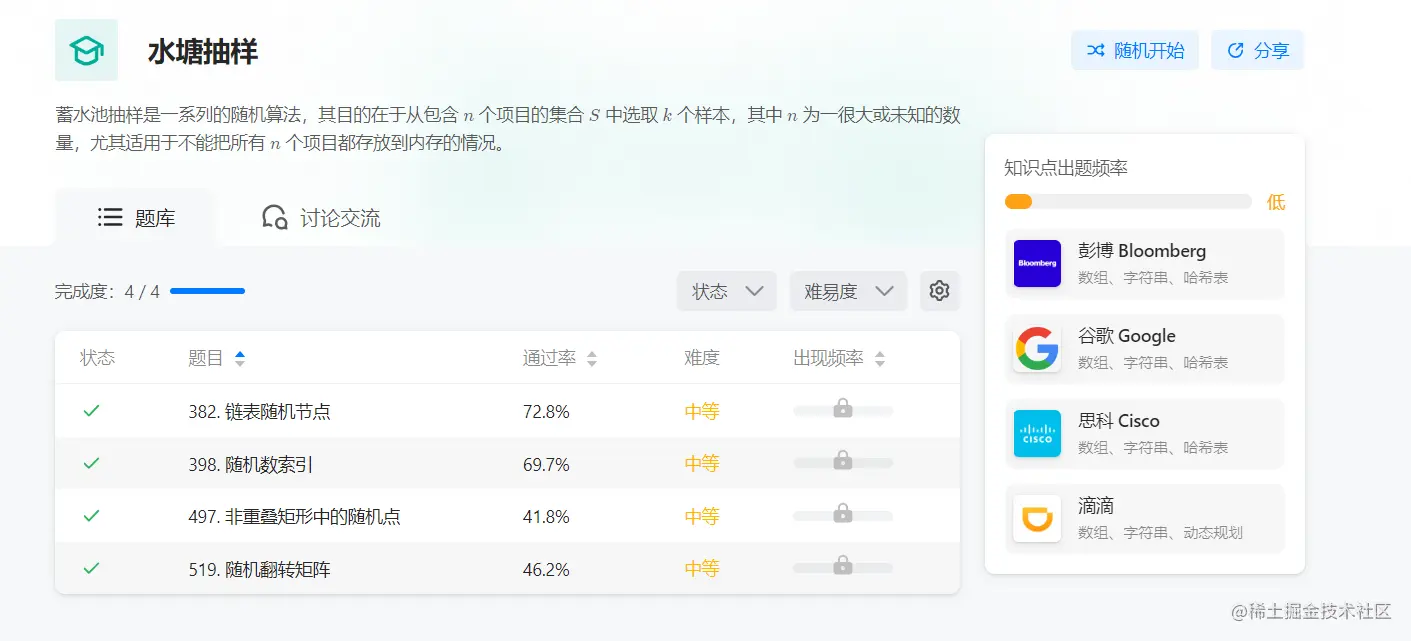Click 数组、字符串、动态规划 tags under 滴滴

[x=1160, y=533]
